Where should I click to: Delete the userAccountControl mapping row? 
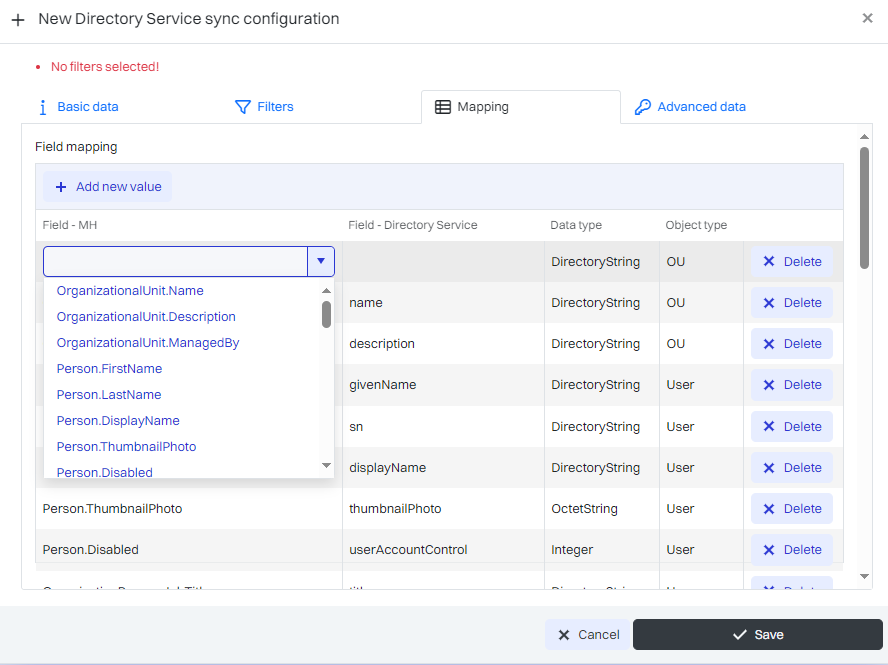pyautogui.click(x=792, y=550)
